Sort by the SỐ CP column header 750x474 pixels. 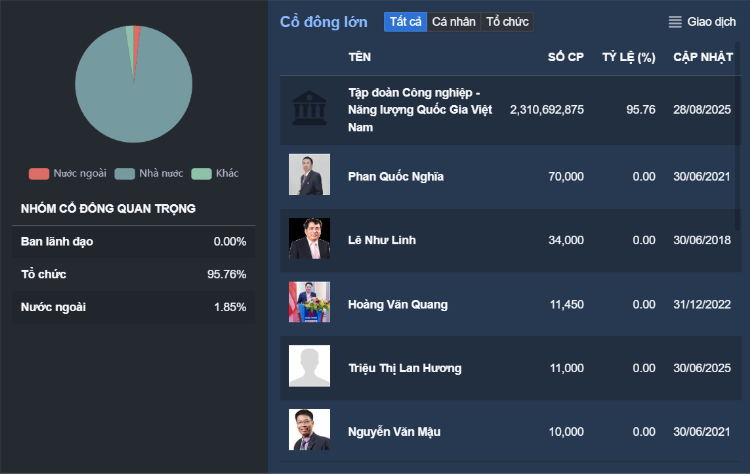(x=565, y=57)
